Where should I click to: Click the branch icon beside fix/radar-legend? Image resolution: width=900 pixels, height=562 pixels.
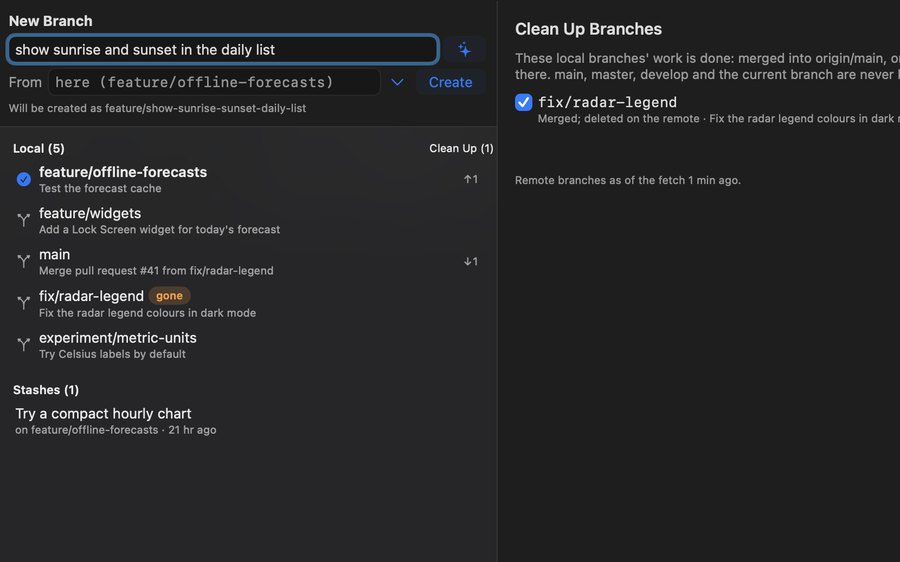coord(24,303)
